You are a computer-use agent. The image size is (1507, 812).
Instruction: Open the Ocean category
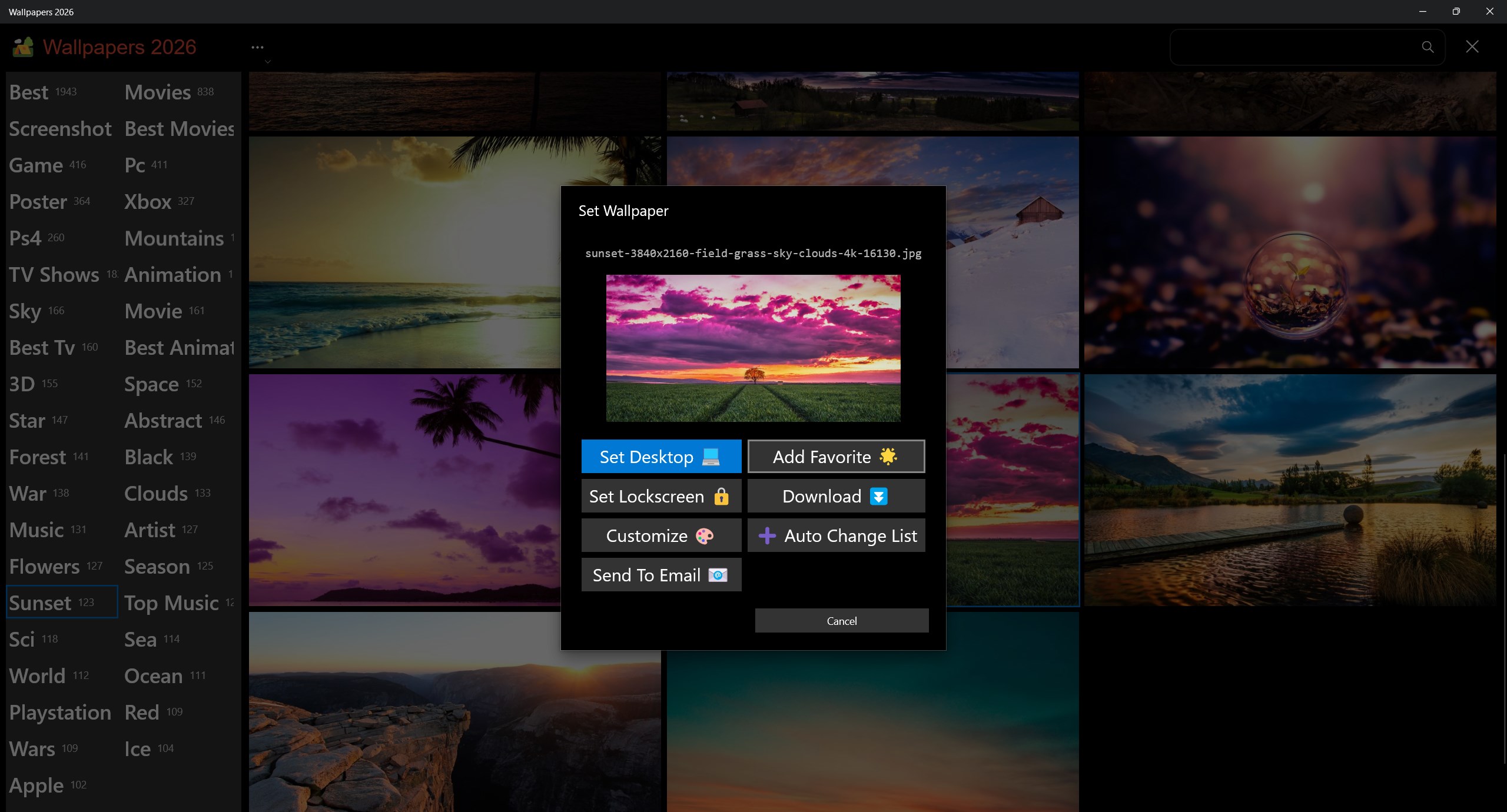[165, 676]
